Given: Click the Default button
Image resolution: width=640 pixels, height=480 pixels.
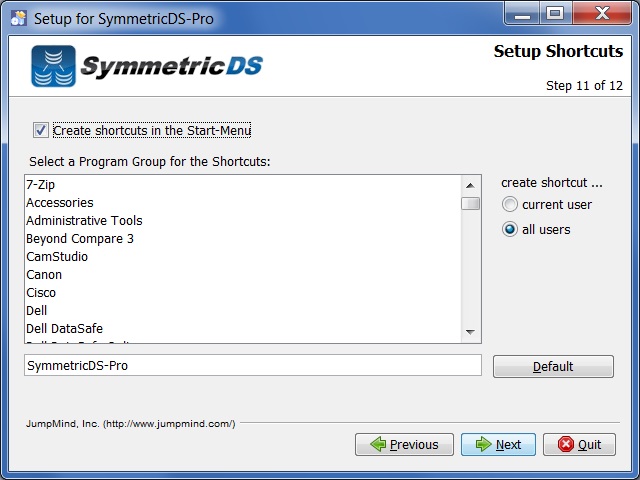Looking at the screenshot, I should coord(553,366).
